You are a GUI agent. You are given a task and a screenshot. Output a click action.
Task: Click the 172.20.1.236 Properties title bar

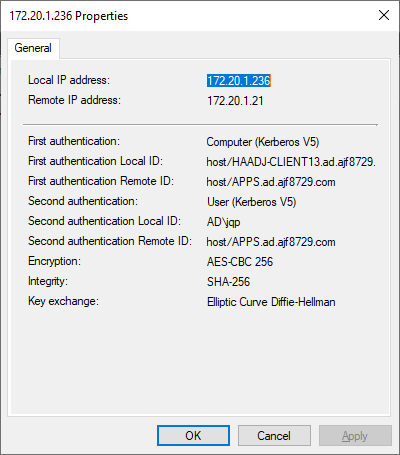(187, 16)
